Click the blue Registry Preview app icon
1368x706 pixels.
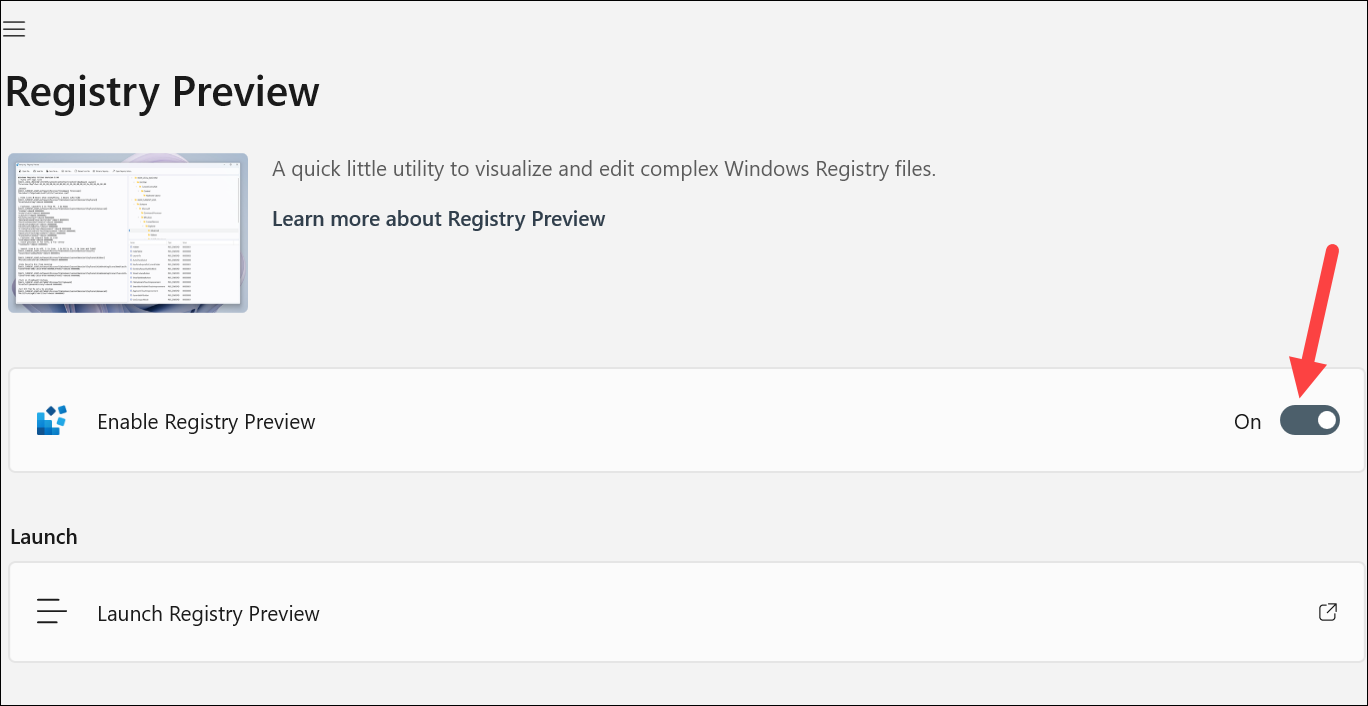(x=52, y=421)
